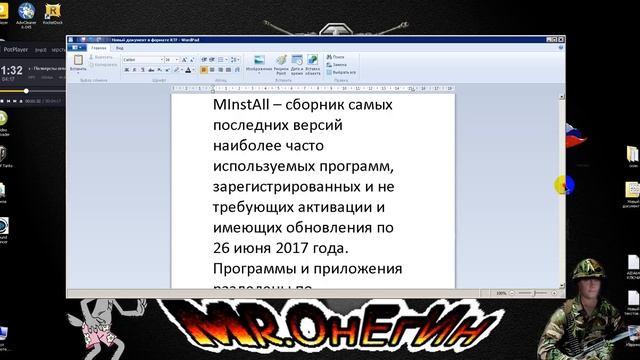Click the increase indent icon
The width and height of the screenshot is (640, 360).
(212, 60)
